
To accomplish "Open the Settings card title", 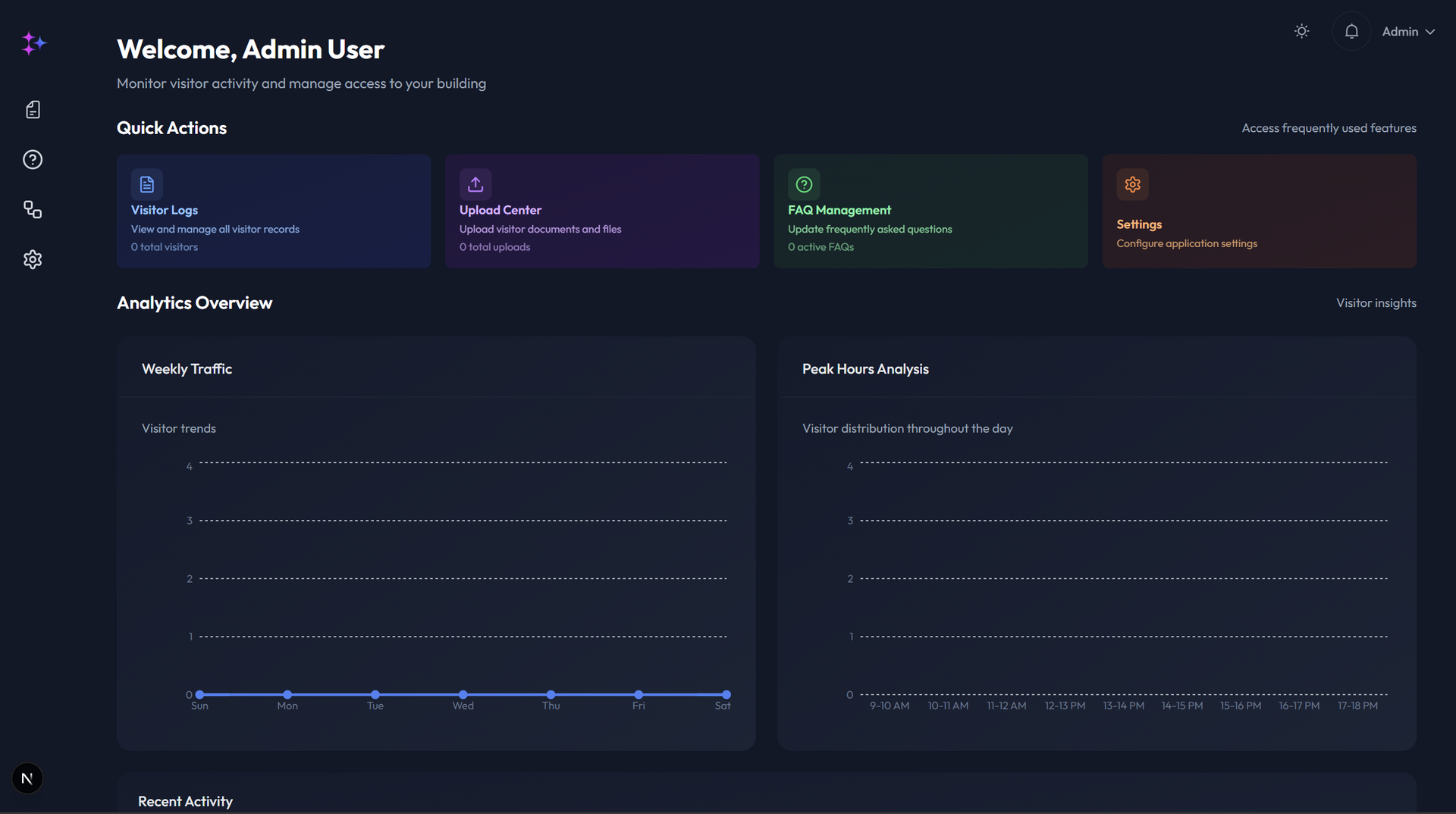I will pos(1138,224).
